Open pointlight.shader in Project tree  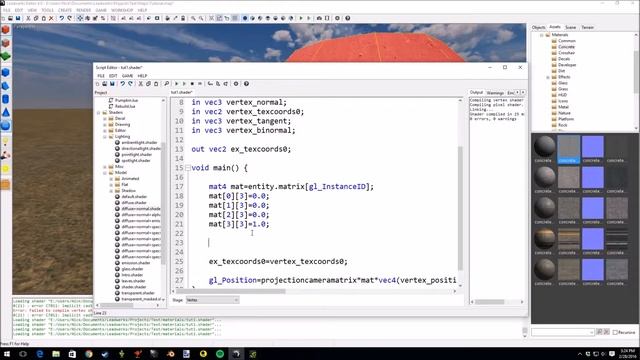(x=137, y=155)
